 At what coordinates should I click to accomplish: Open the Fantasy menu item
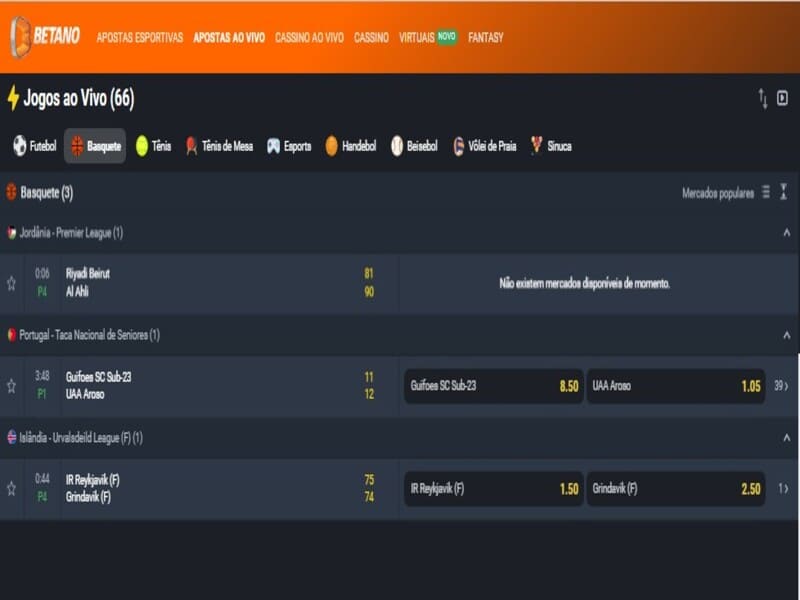point(485,37)
